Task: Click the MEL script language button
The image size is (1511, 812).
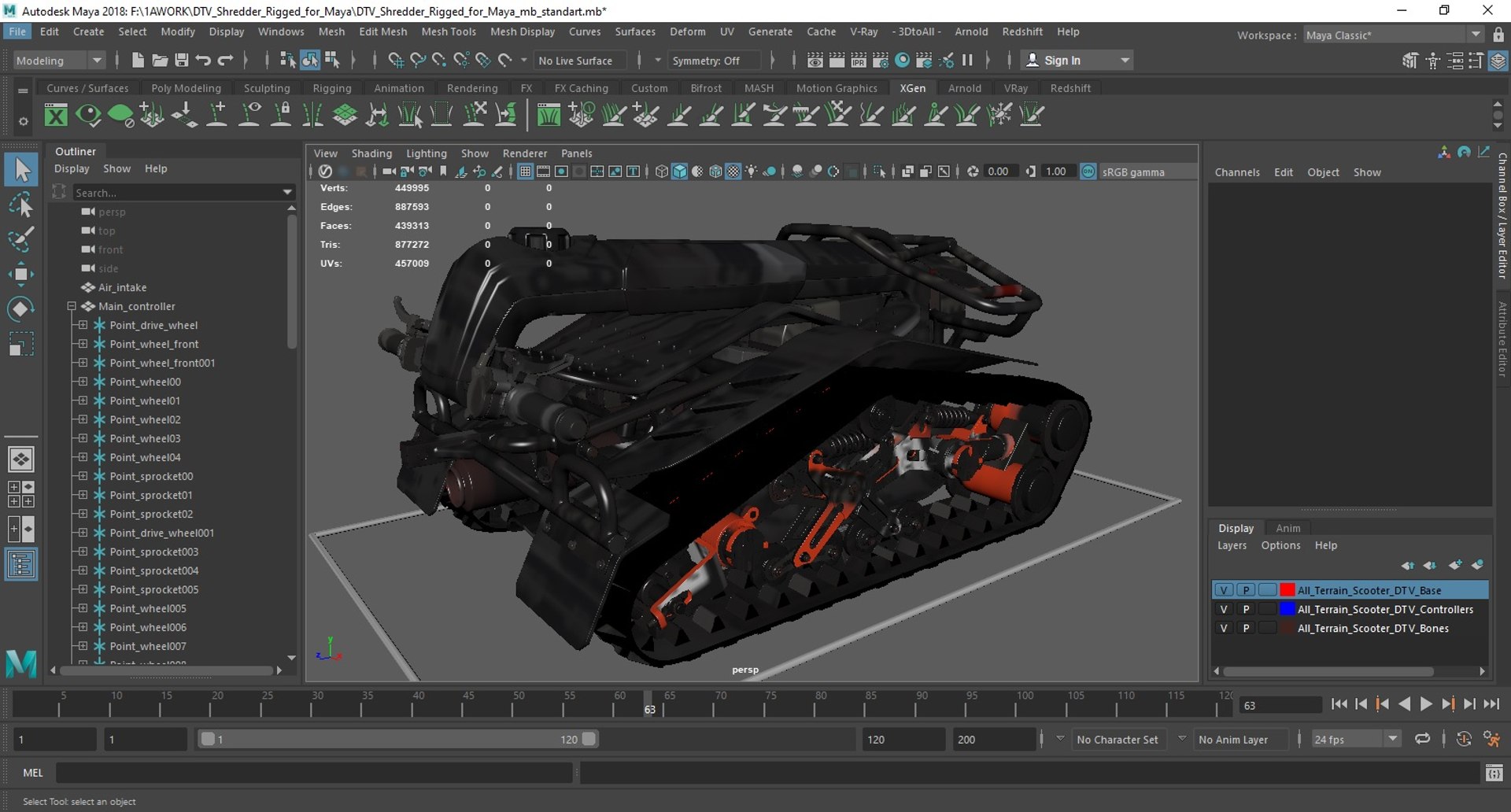Action: [33, 773]
